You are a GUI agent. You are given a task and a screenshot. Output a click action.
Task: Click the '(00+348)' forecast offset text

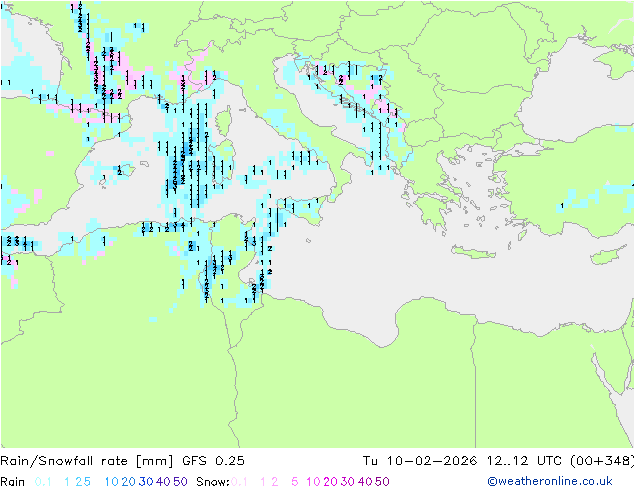tap(601, 461)
